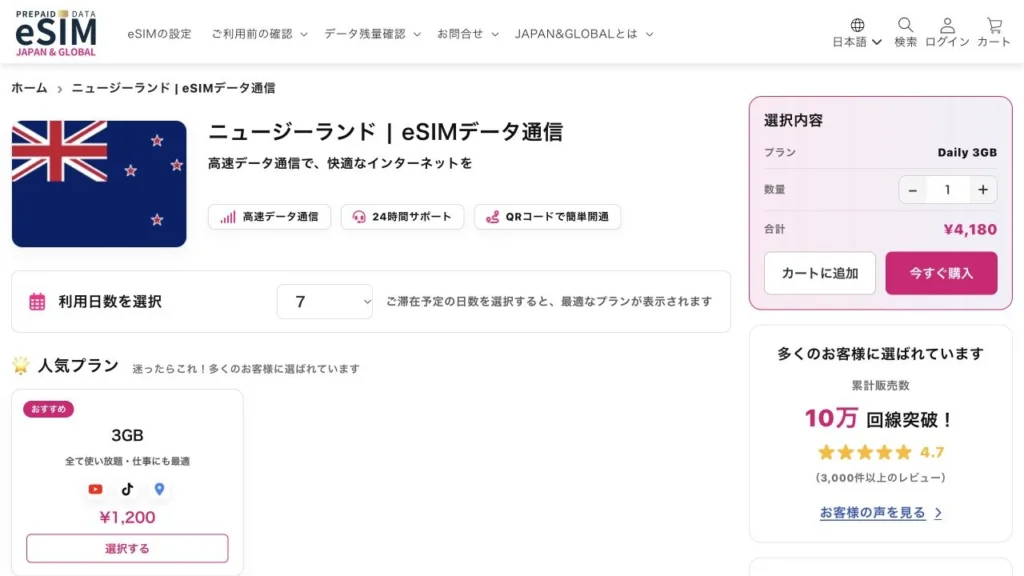
Task: Click the 4.7 rating score
Action: click(932, 452)
